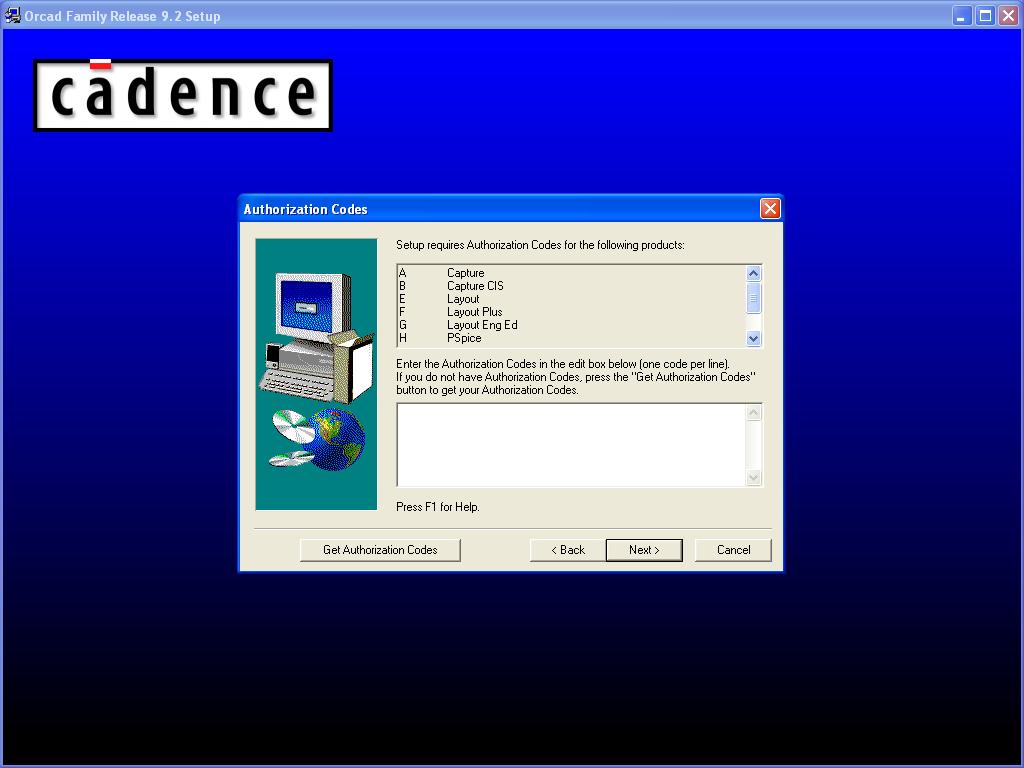Click the Press F1 for Help text
This screenshot has height=768, width=1024.
(438, 507)
